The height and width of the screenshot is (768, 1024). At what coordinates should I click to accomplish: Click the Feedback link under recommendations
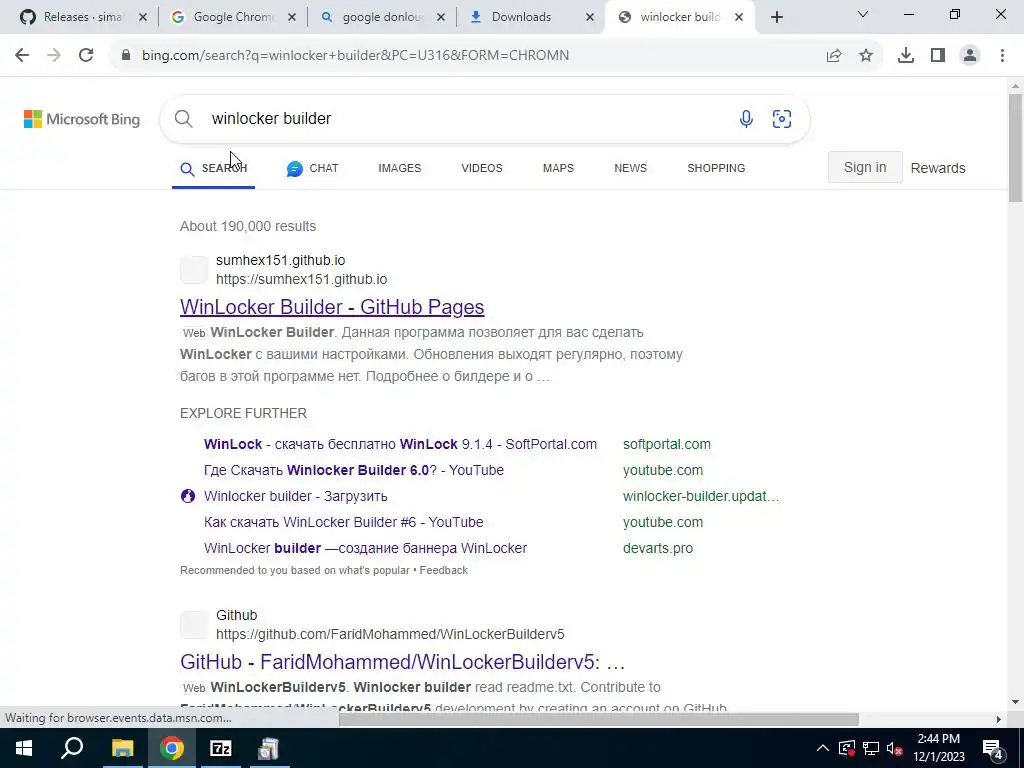click(x=443, y=570)
